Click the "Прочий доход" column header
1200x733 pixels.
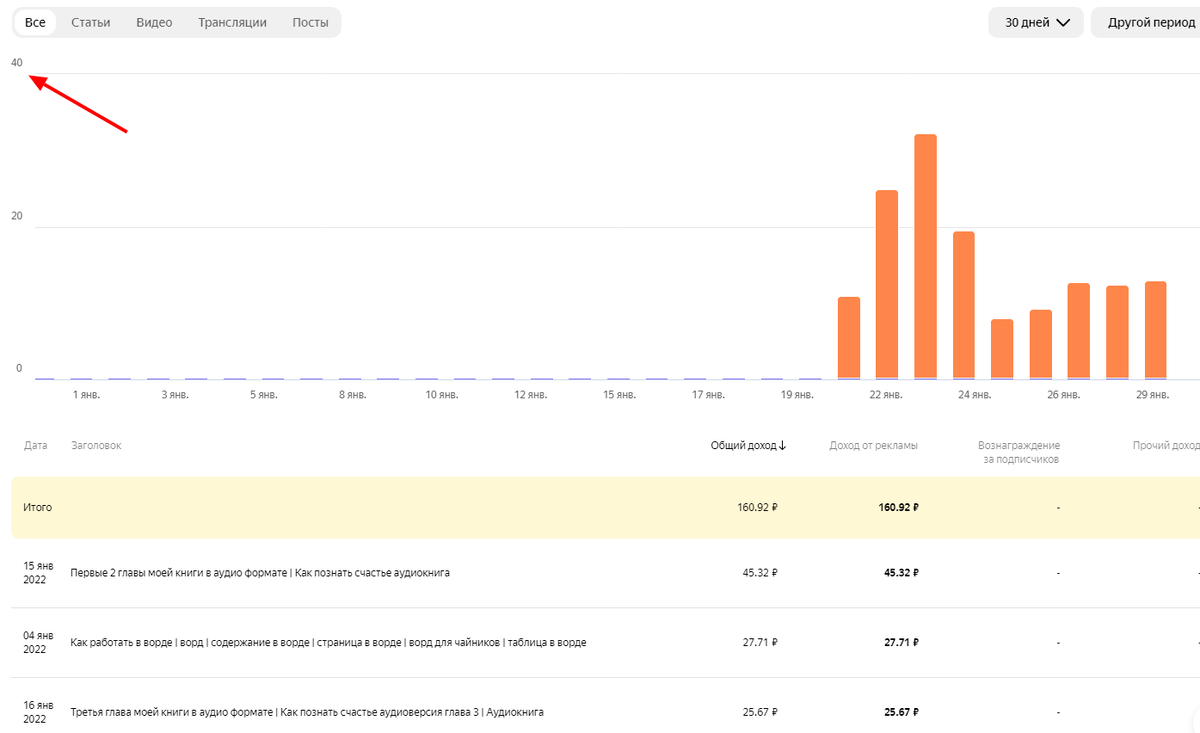pos(1166,446)
